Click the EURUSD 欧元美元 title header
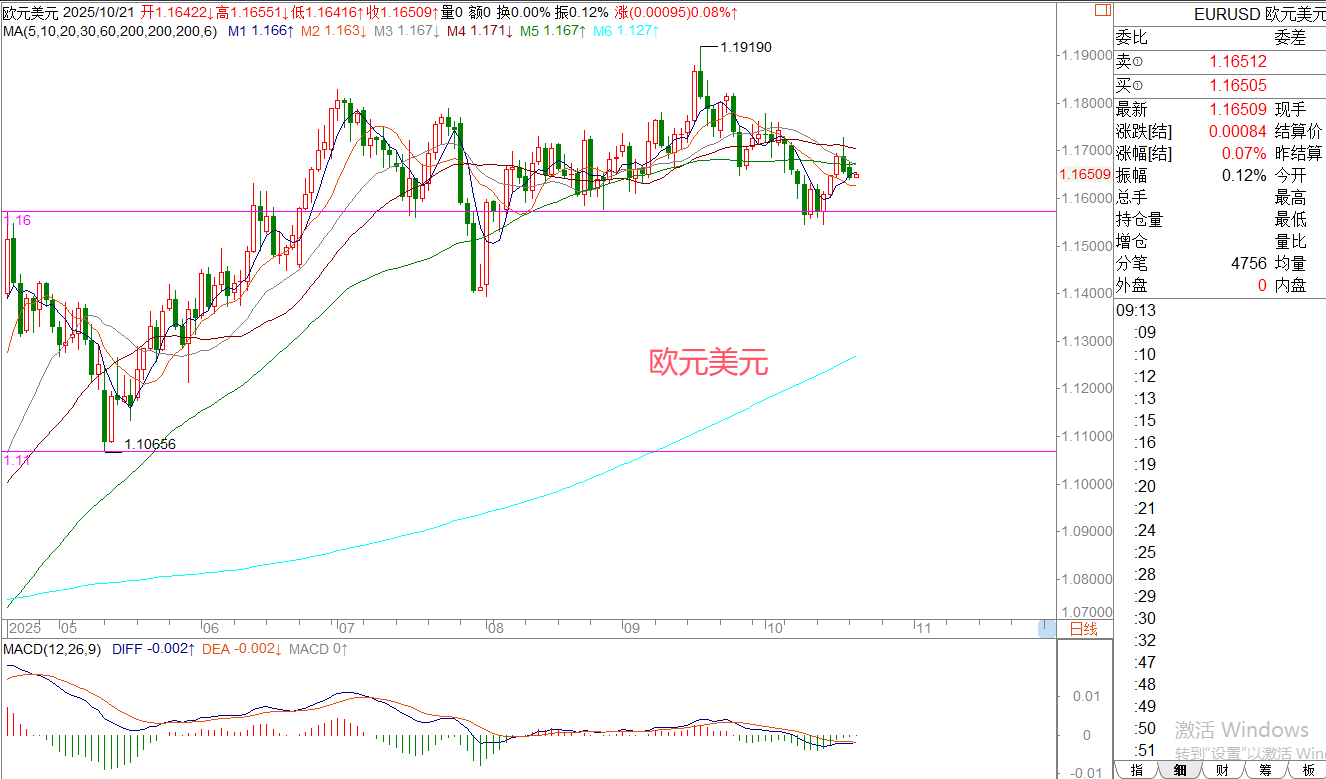 [x=1259, y=15]
